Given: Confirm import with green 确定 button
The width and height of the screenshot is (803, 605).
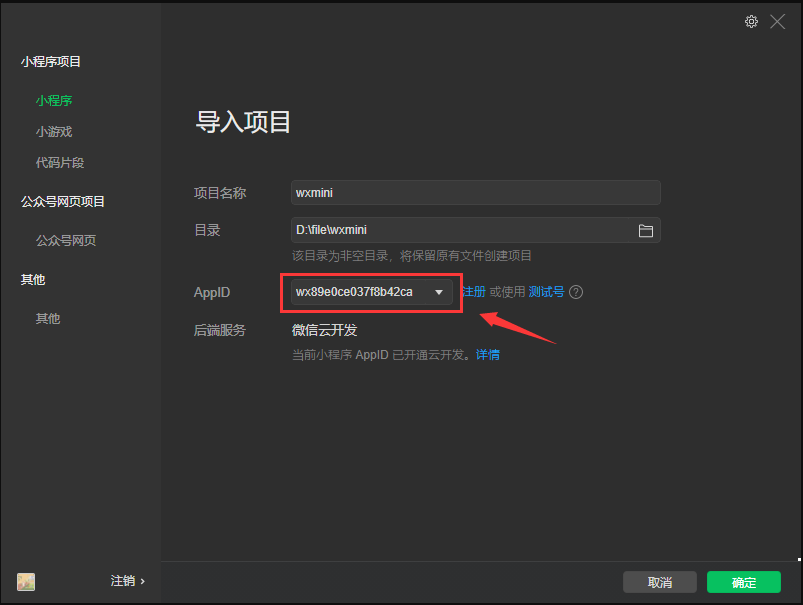Looking at the screenshot, I should [743, 582].
